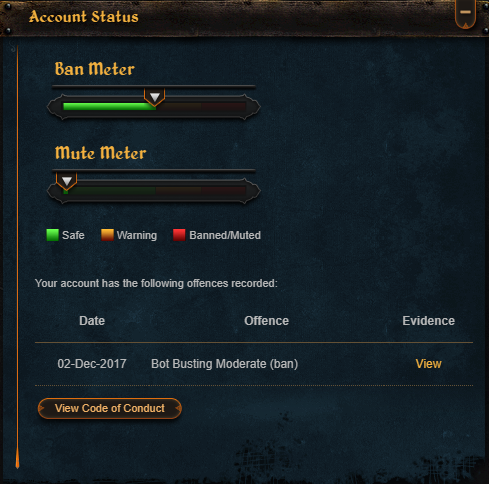This screenshot has height=484, width=489.
Task: Select the 02-Dec-2017 offence date
Action: pyautogui.click(x=92, y=364)
